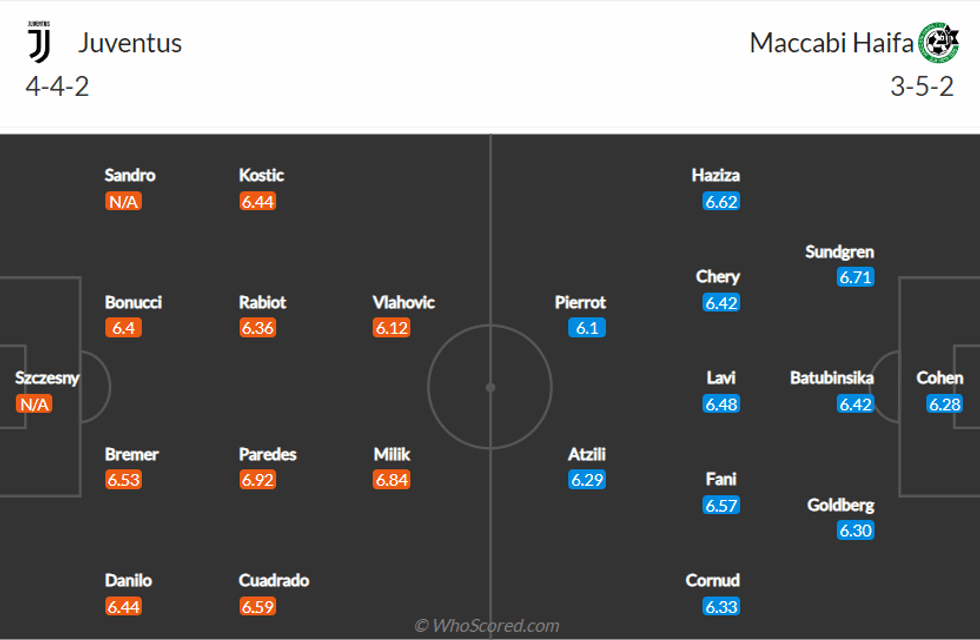The width and height of the screenshot is (980, 640).
Task: Select Haziza's 6.62 rating badge
Action: click(720, 202)
